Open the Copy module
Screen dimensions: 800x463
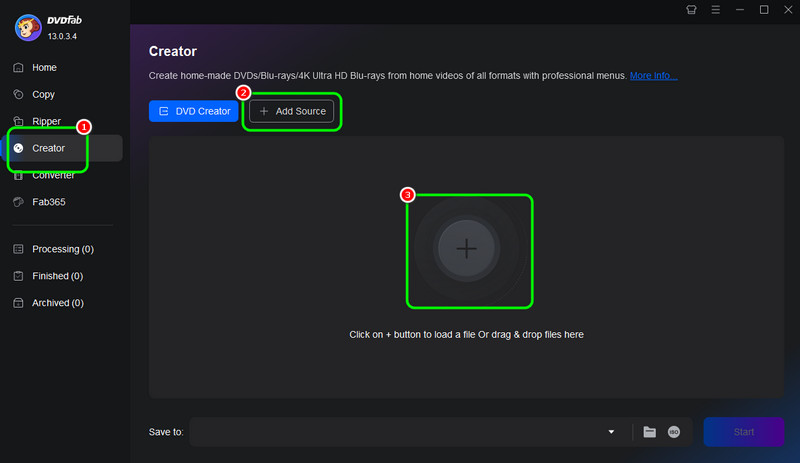click(43, 94)
